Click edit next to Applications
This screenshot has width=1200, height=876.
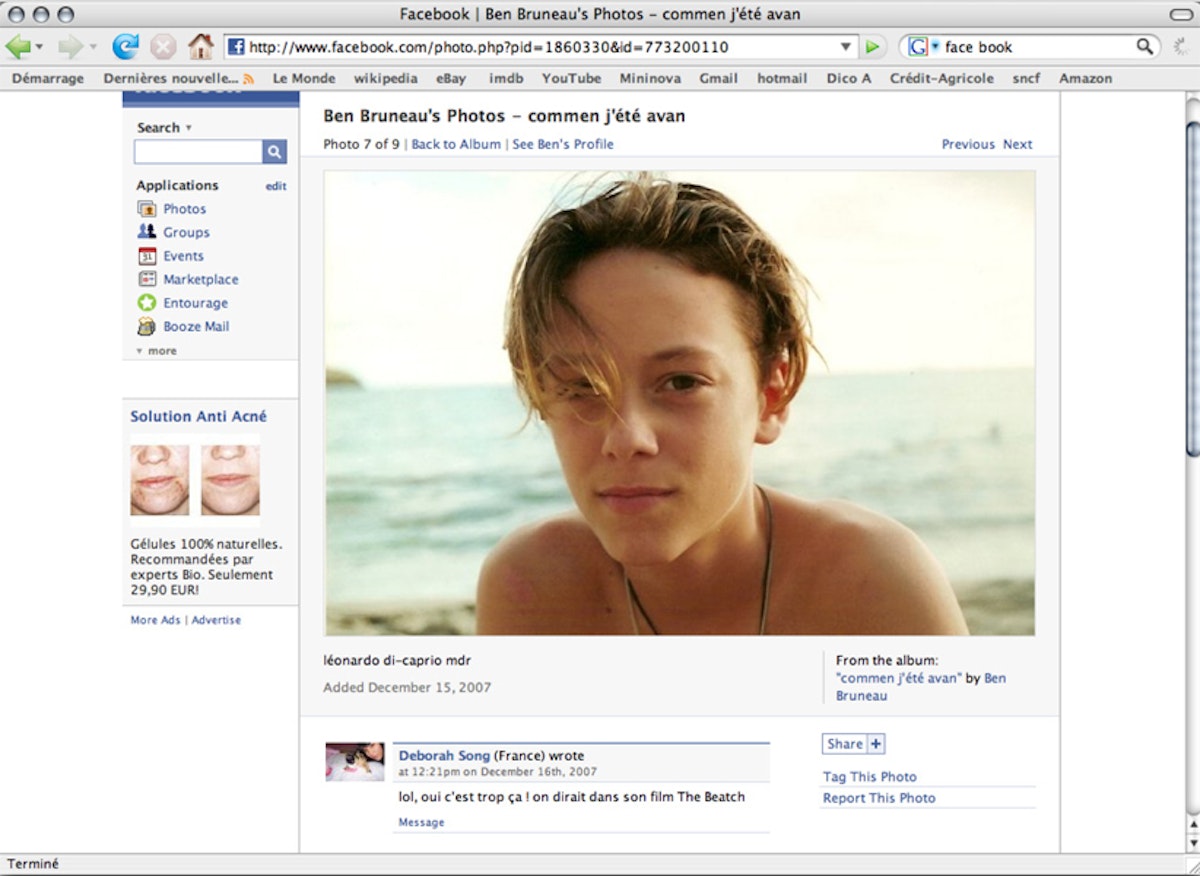point(276,186)
